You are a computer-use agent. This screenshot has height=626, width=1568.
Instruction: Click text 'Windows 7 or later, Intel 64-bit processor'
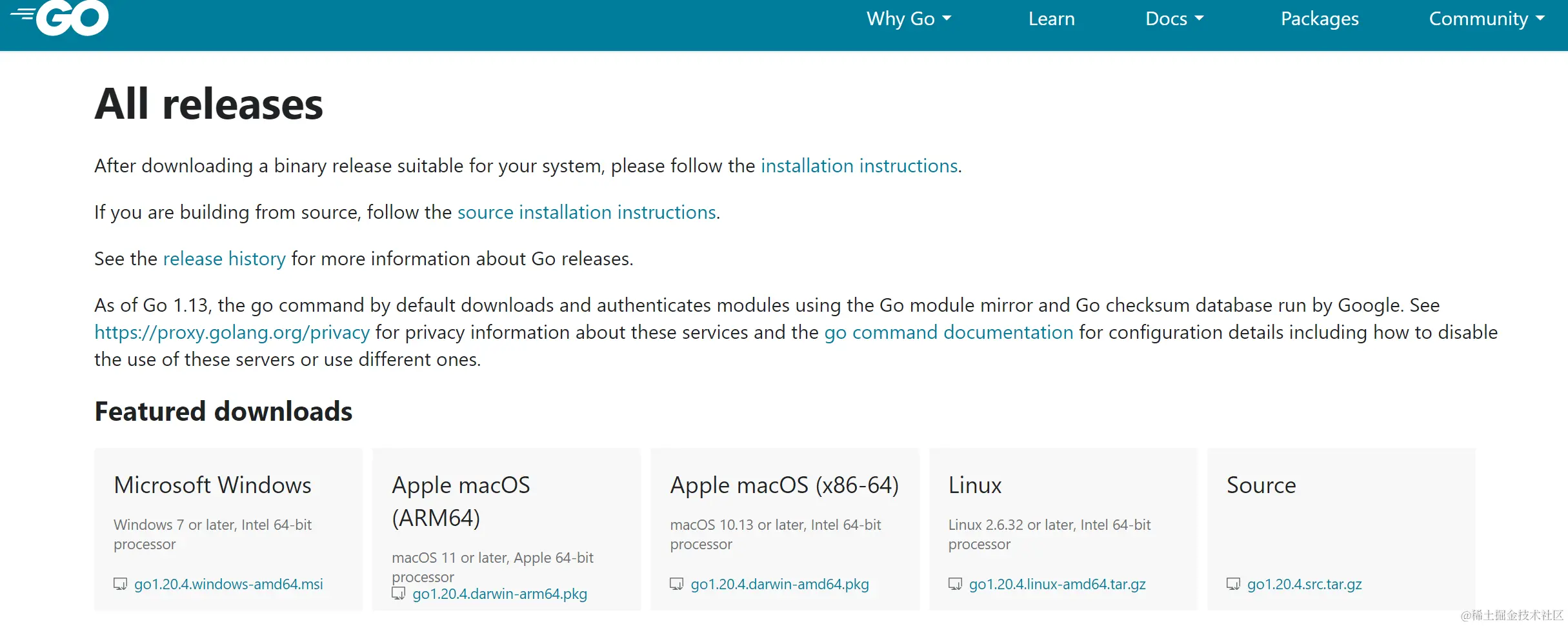coord(212,534)
